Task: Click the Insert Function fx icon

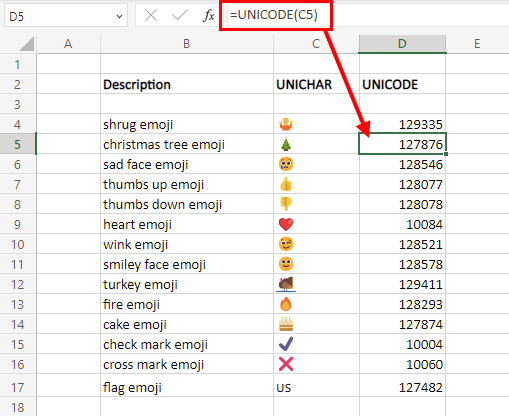Action: 209,15
